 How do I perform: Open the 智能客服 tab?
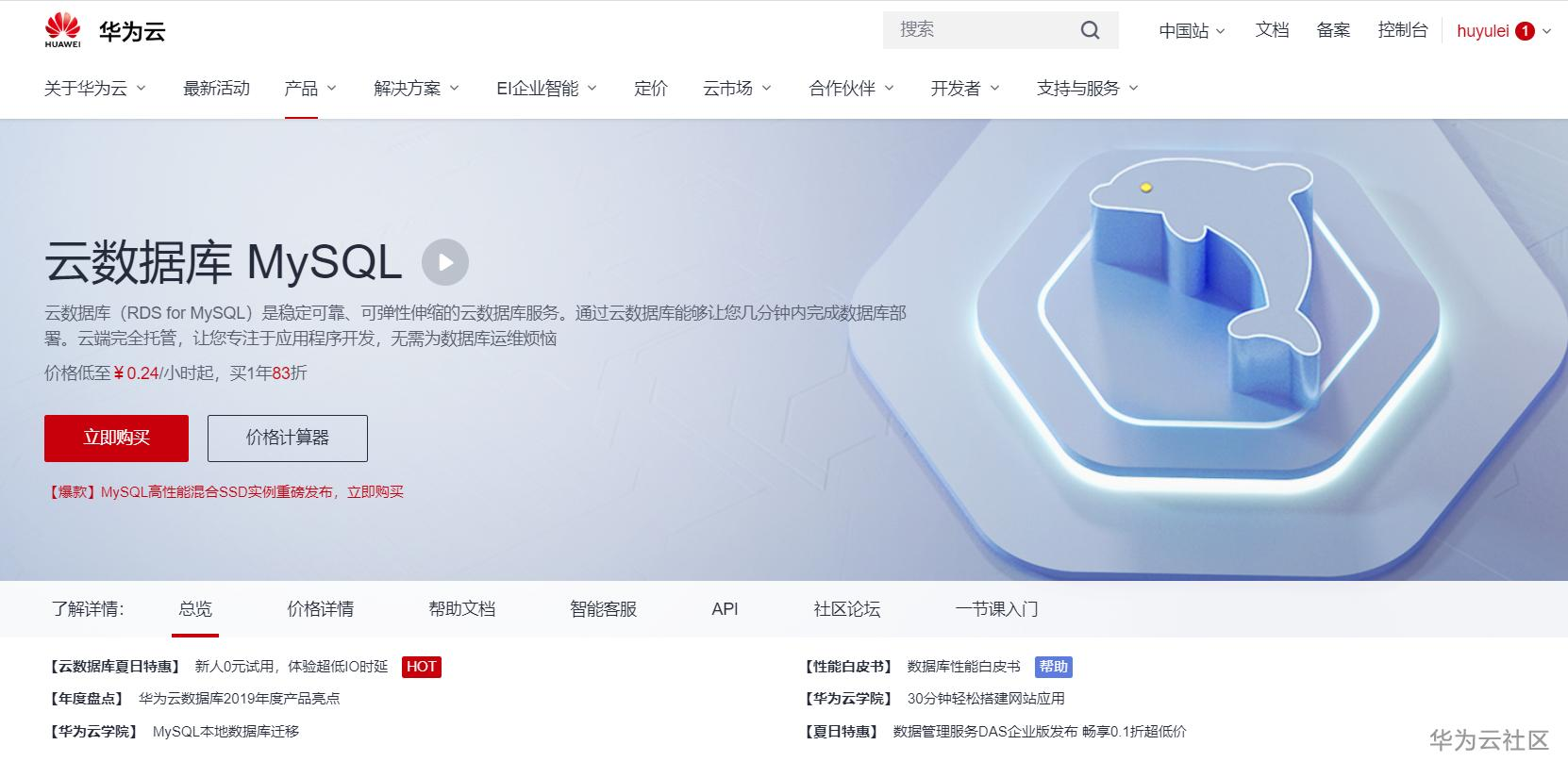604,609
